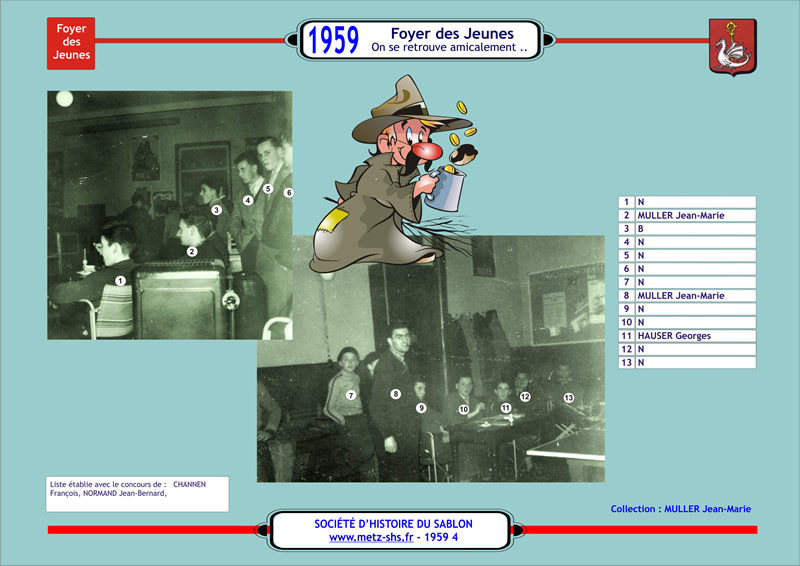This screenshot has width=800, height=566.
Task: Click the number 5 marker on the photo
Action: (x=268, y=189)
